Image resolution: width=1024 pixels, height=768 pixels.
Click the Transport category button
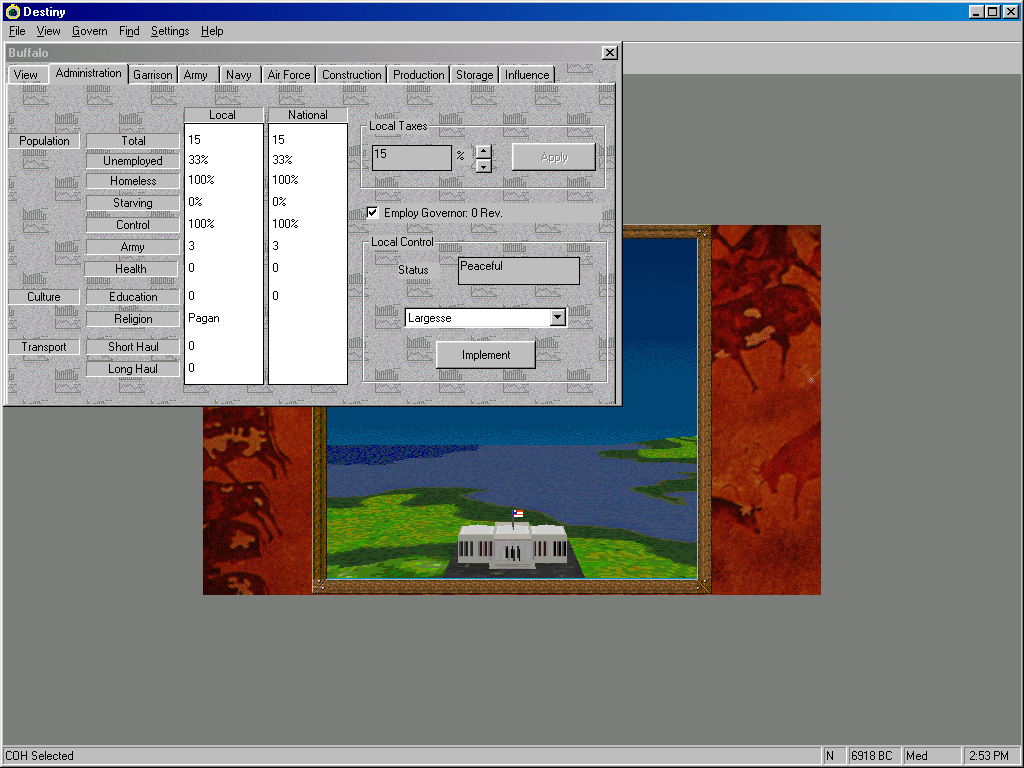44,347
